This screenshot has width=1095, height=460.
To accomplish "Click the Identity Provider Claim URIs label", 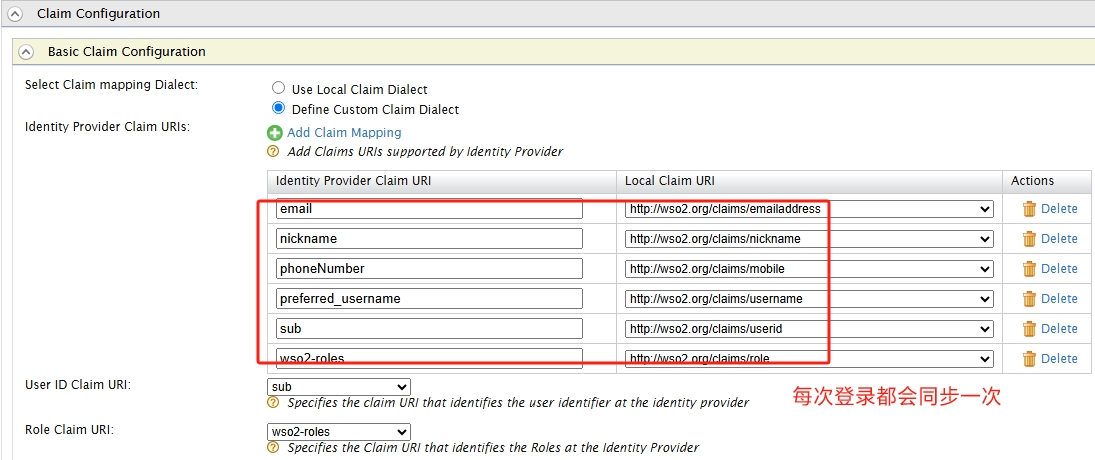I will (108, 126).
